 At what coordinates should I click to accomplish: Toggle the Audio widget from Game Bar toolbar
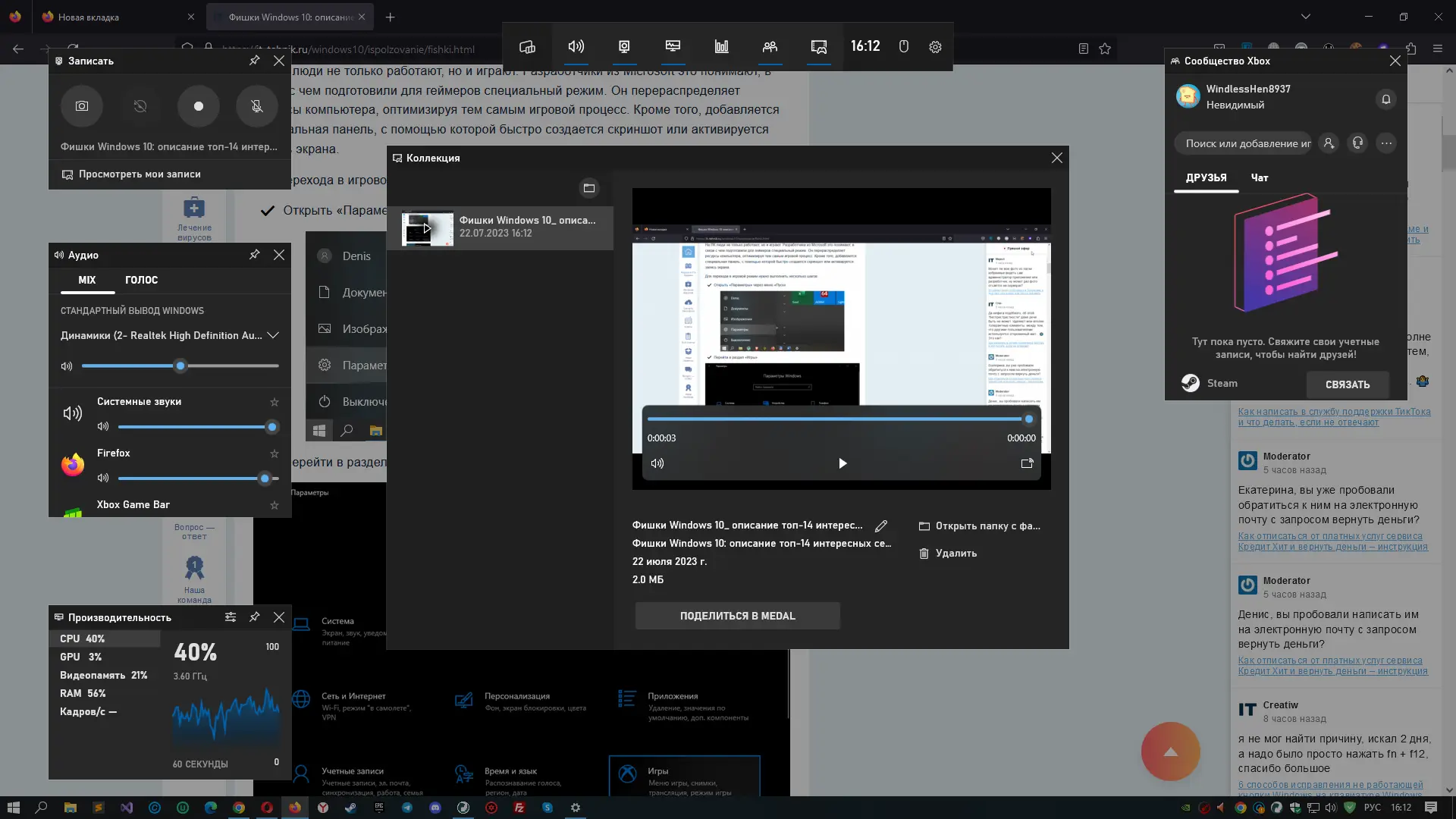(x=576, y=47)
